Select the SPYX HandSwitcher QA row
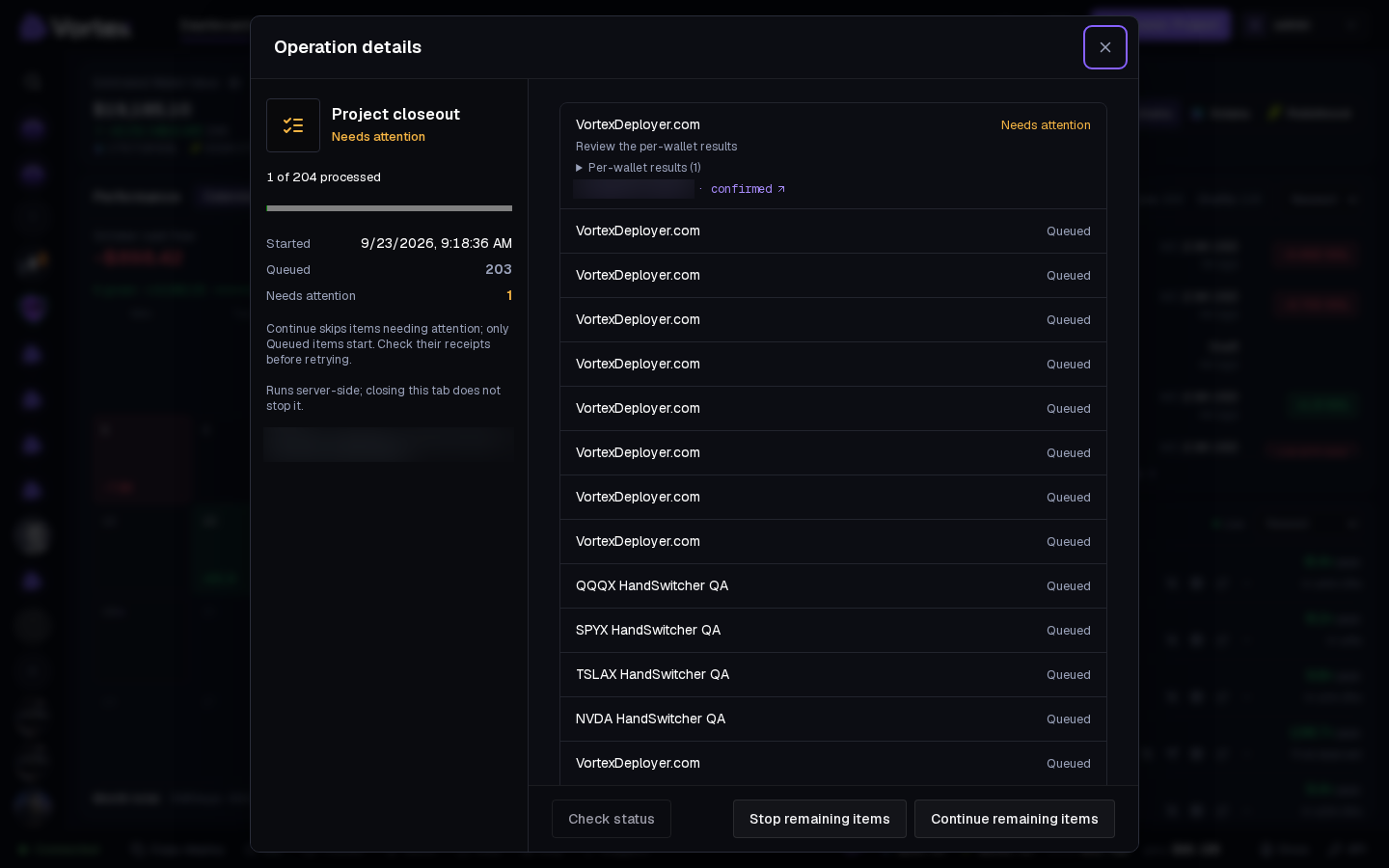This screenshot has width=1389, height=868. (x=833, y=631)
